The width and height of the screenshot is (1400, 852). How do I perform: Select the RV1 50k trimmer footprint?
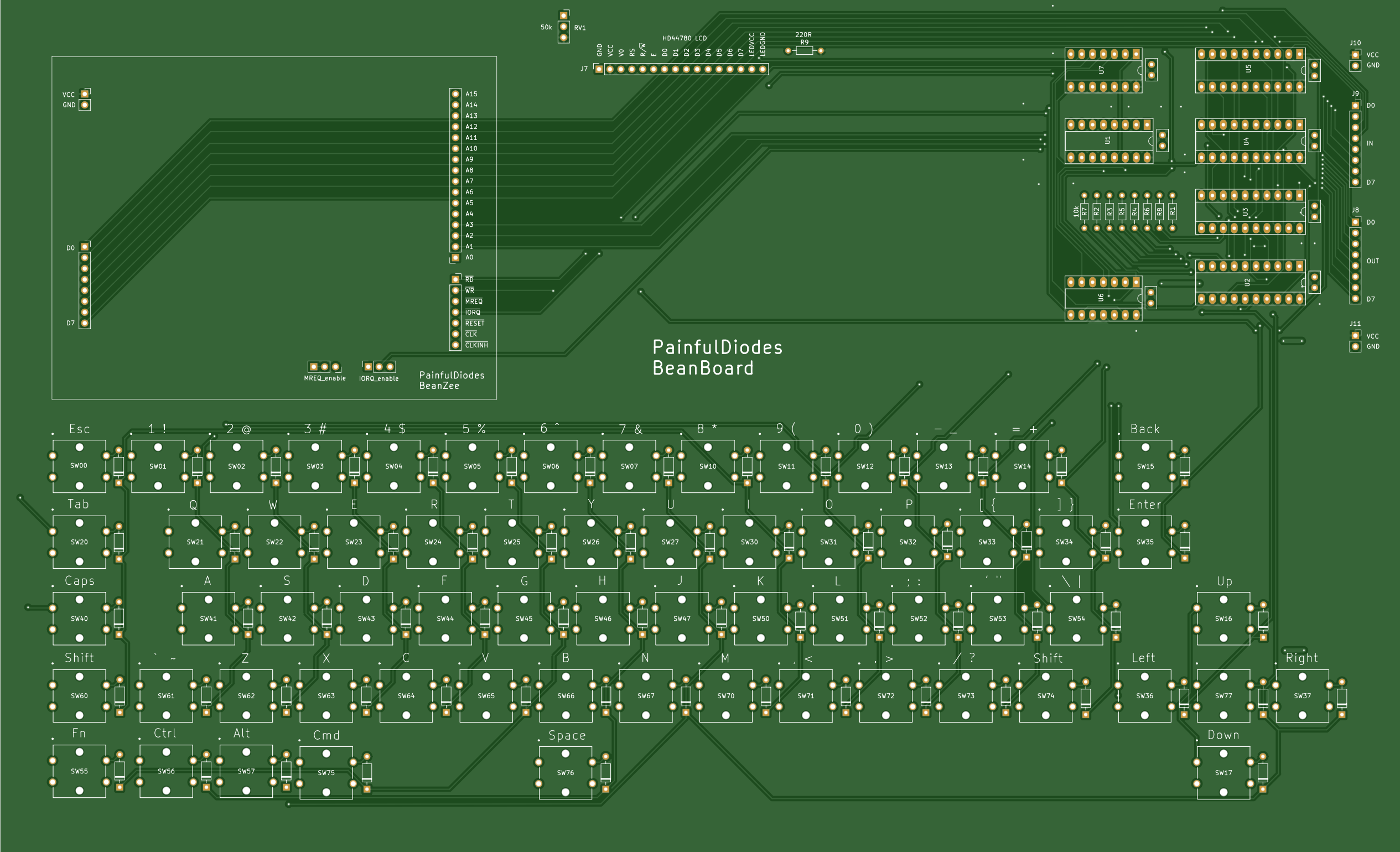pyautogui.click(x=563, y=26)
